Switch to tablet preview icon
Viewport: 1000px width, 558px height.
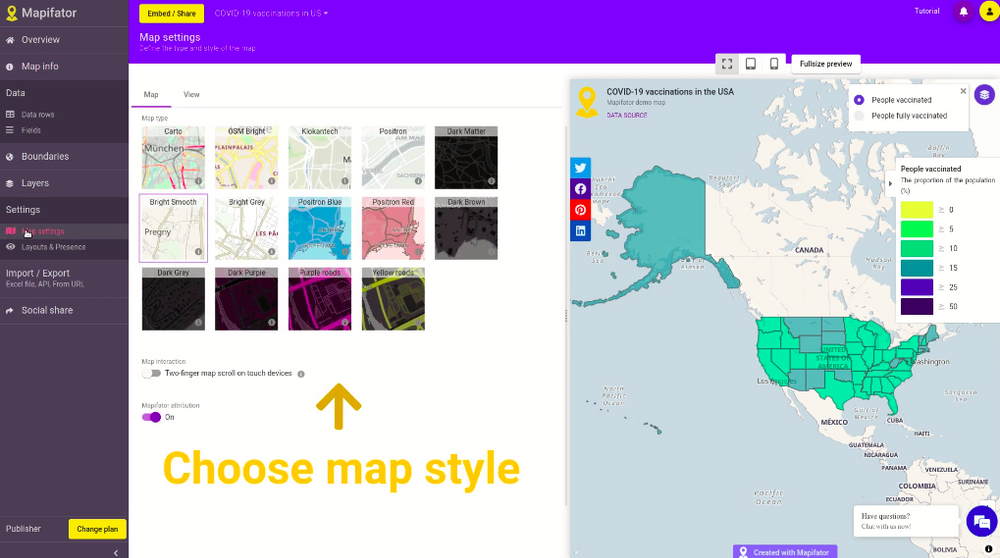[751, 64]
